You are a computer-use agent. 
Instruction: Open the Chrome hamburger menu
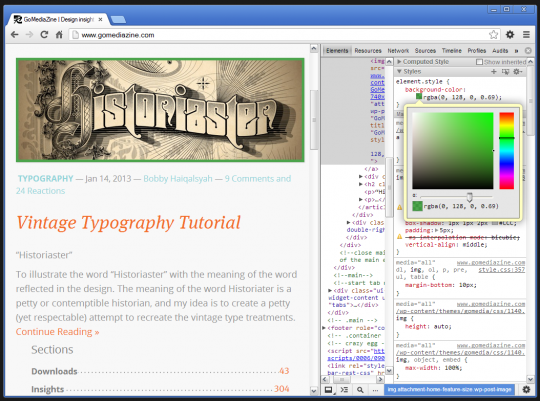(526, 34)
